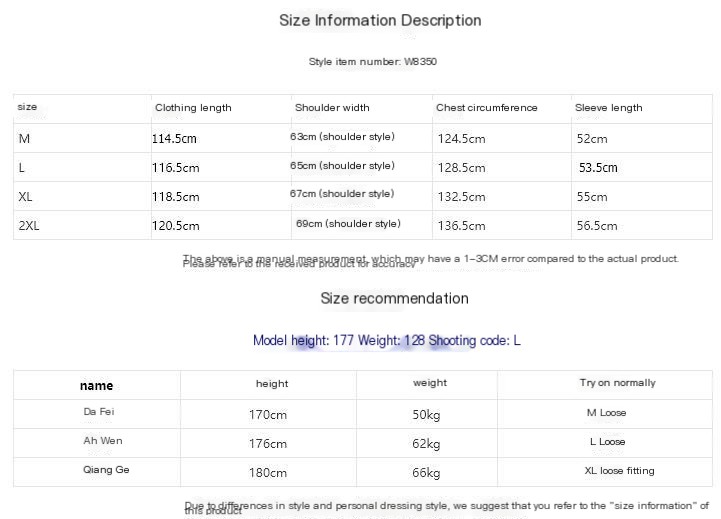This screenshot has height=519, width=721.
Task: Click the "Size Information Description" heading
Action: (380, 21)
